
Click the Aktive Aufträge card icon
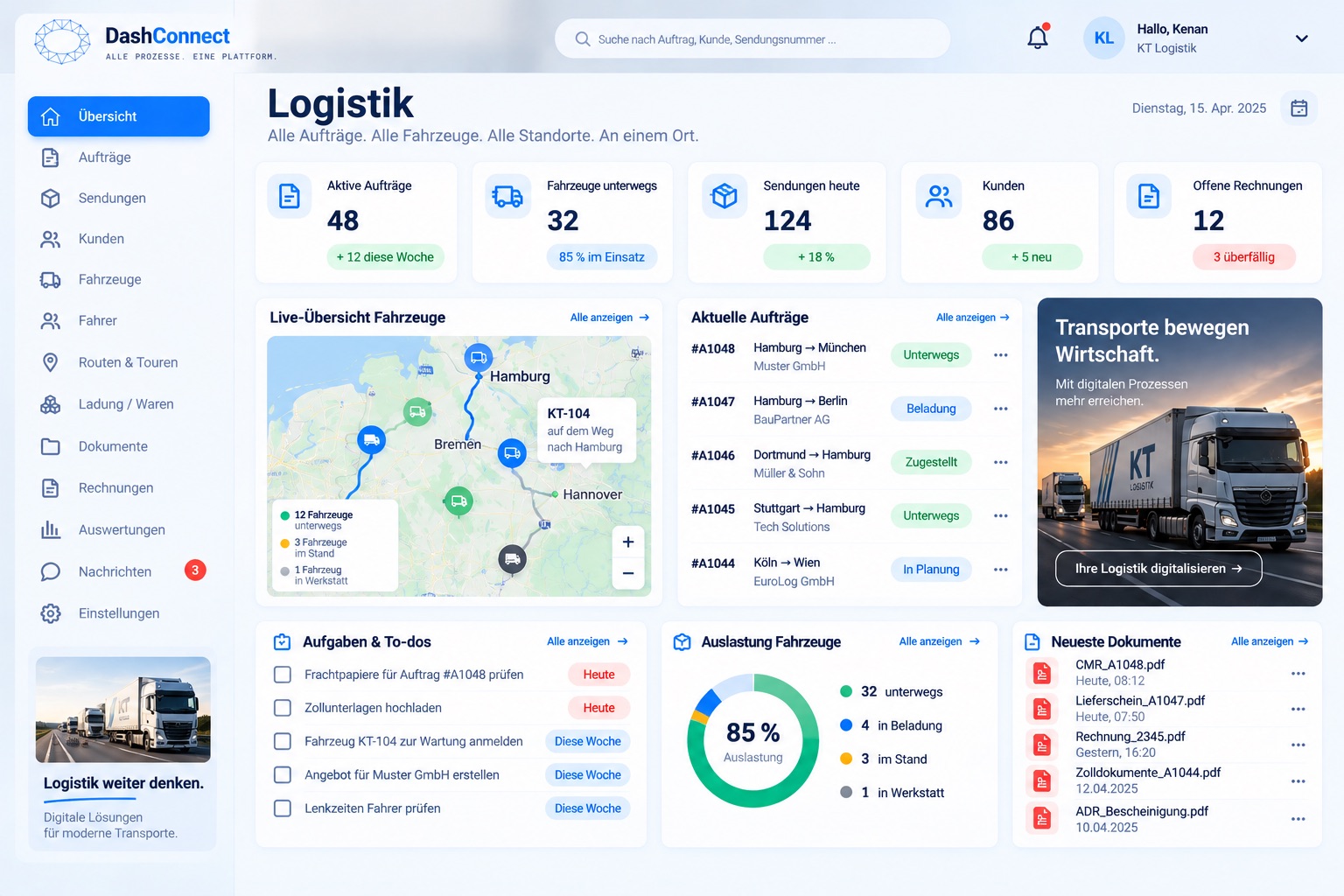click(x=290, y=196)
